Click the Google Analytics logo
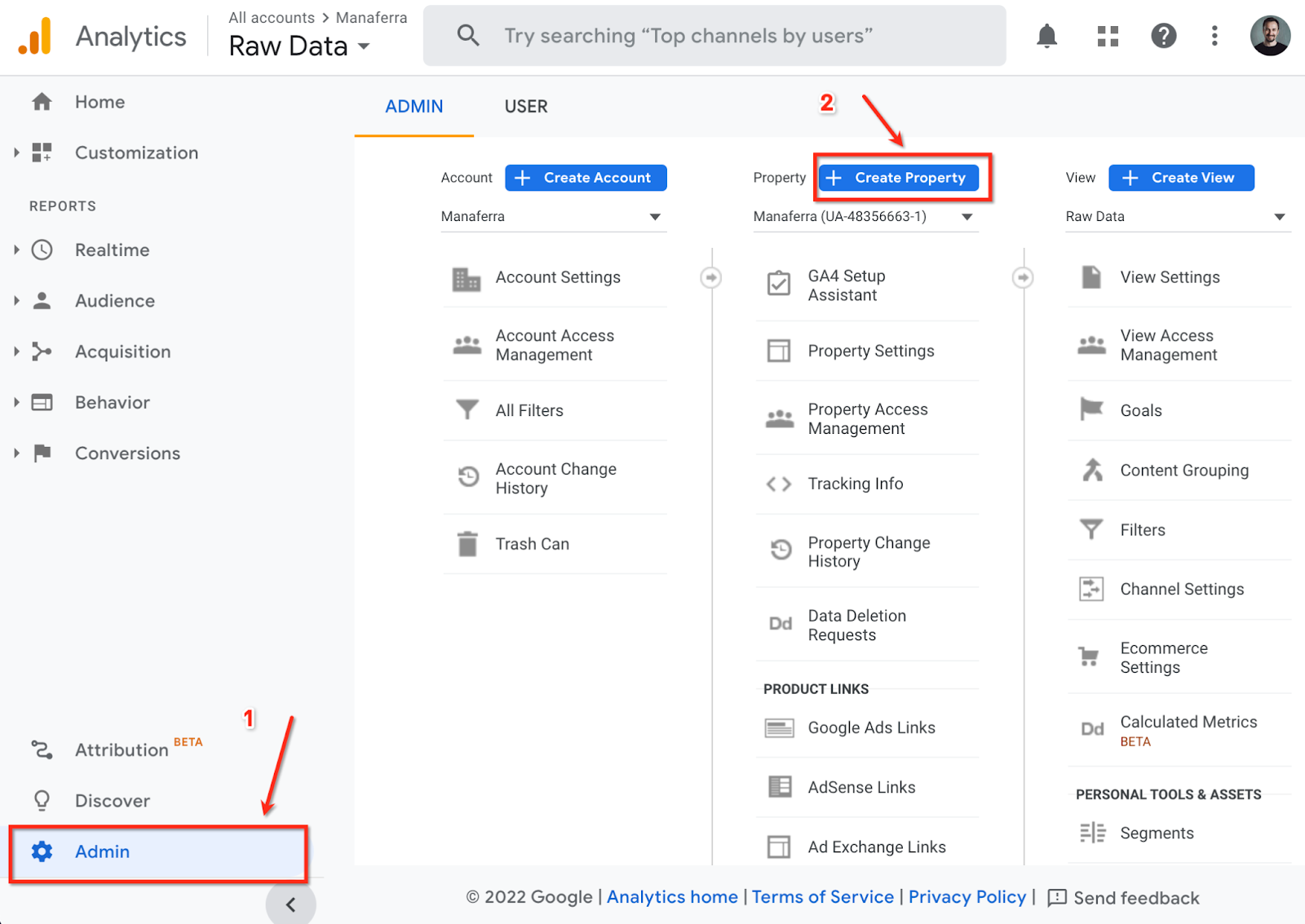Viewport: 1305px width, 924px height. point(35,37)
